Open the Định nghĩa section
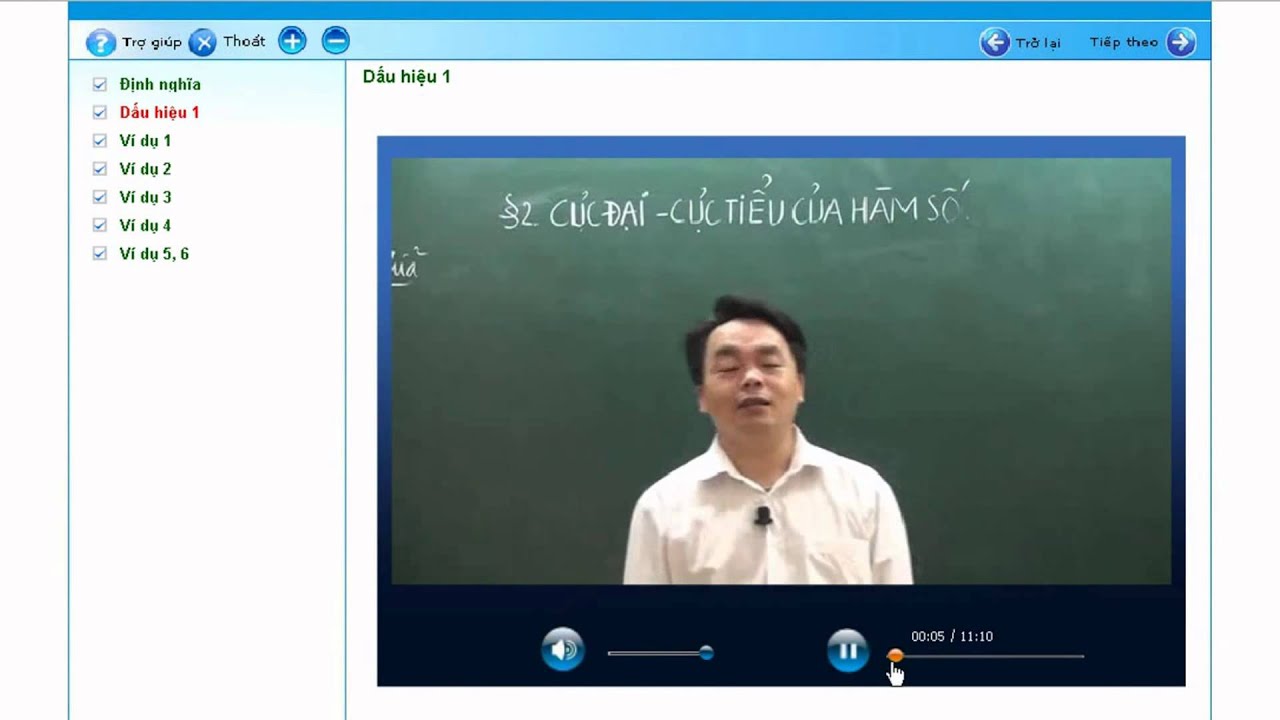1280x720 pixels. click(x=160, y=85)
